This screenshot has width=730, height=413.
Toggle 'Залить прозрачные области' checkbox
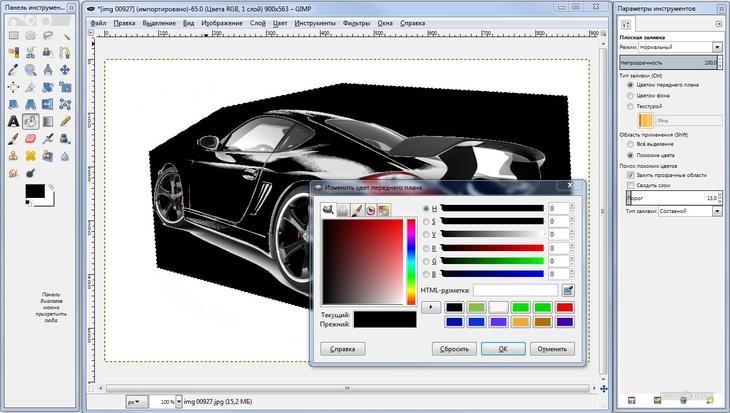point(630,175)
